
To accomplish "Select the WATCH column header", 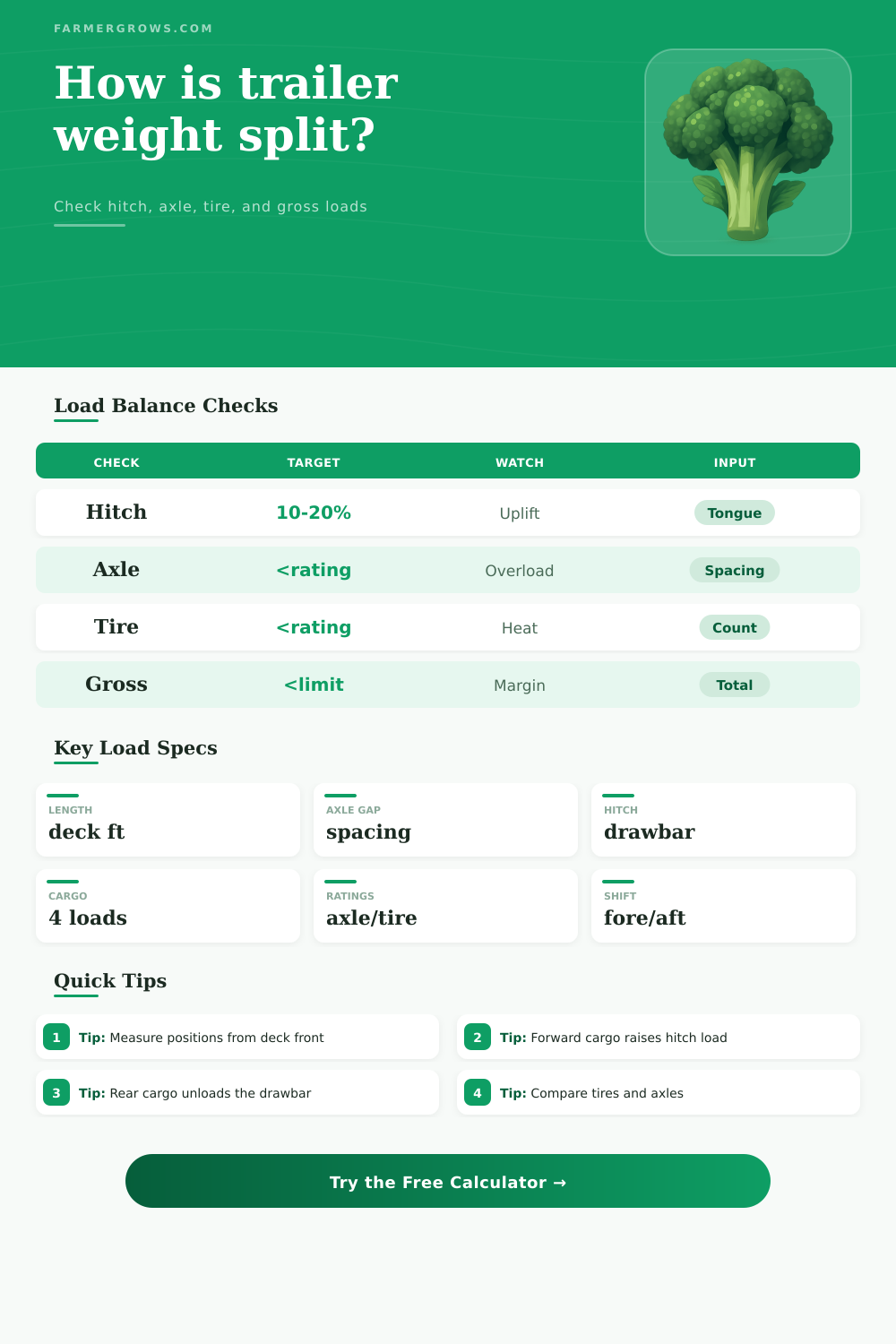I will [x=520, y=462].
